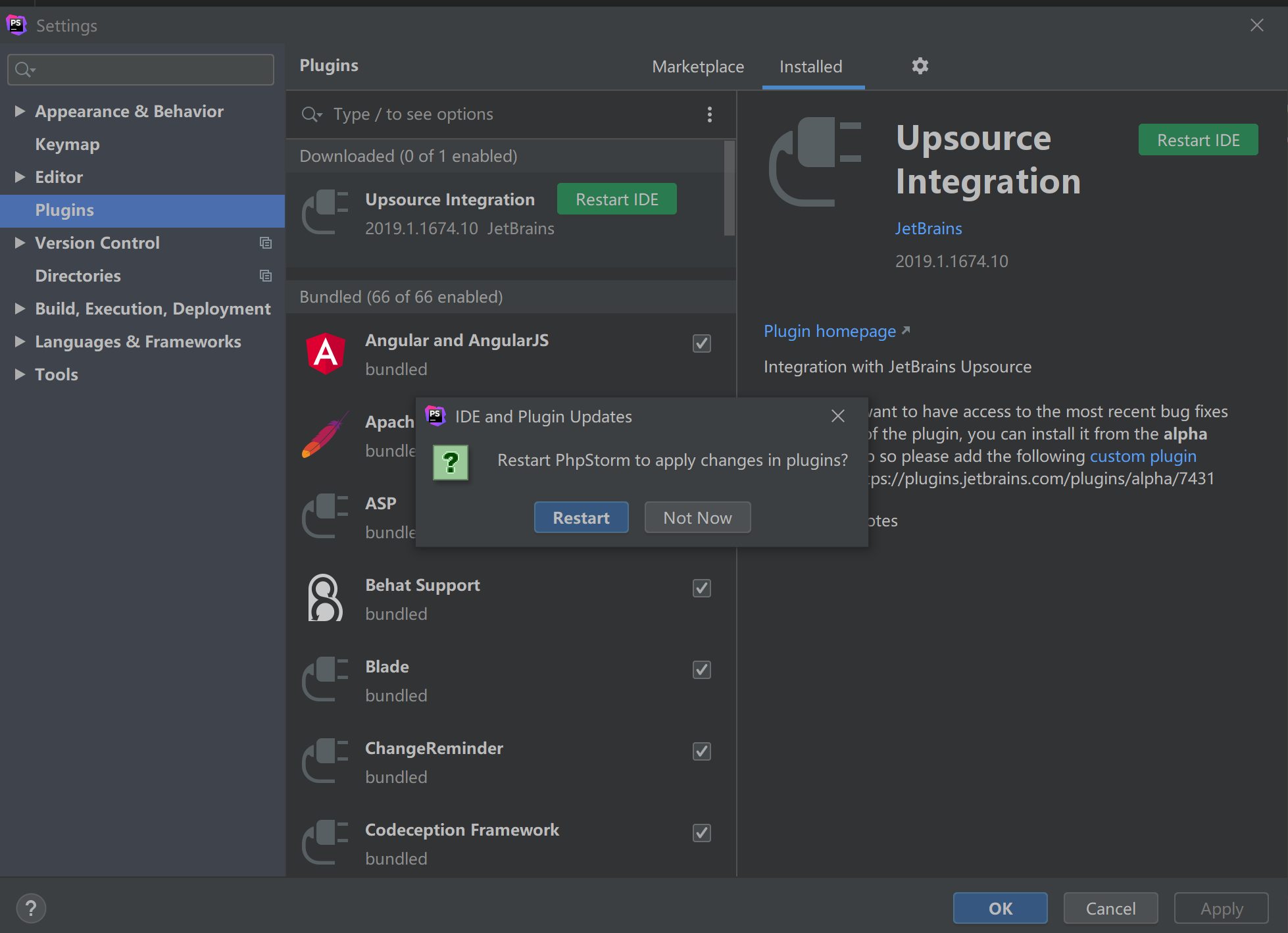Click the PhpStorm logo in dialog title
This screenshot has height=933, width=1288.
point(435,416)
